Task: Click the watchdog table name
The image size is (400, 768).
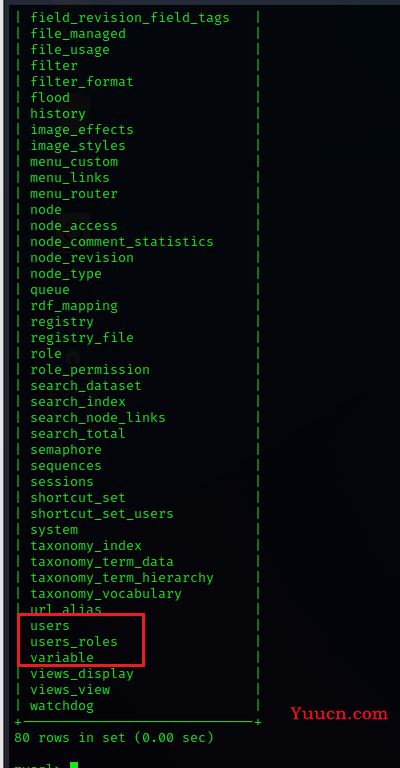Action: coord(62,706)
